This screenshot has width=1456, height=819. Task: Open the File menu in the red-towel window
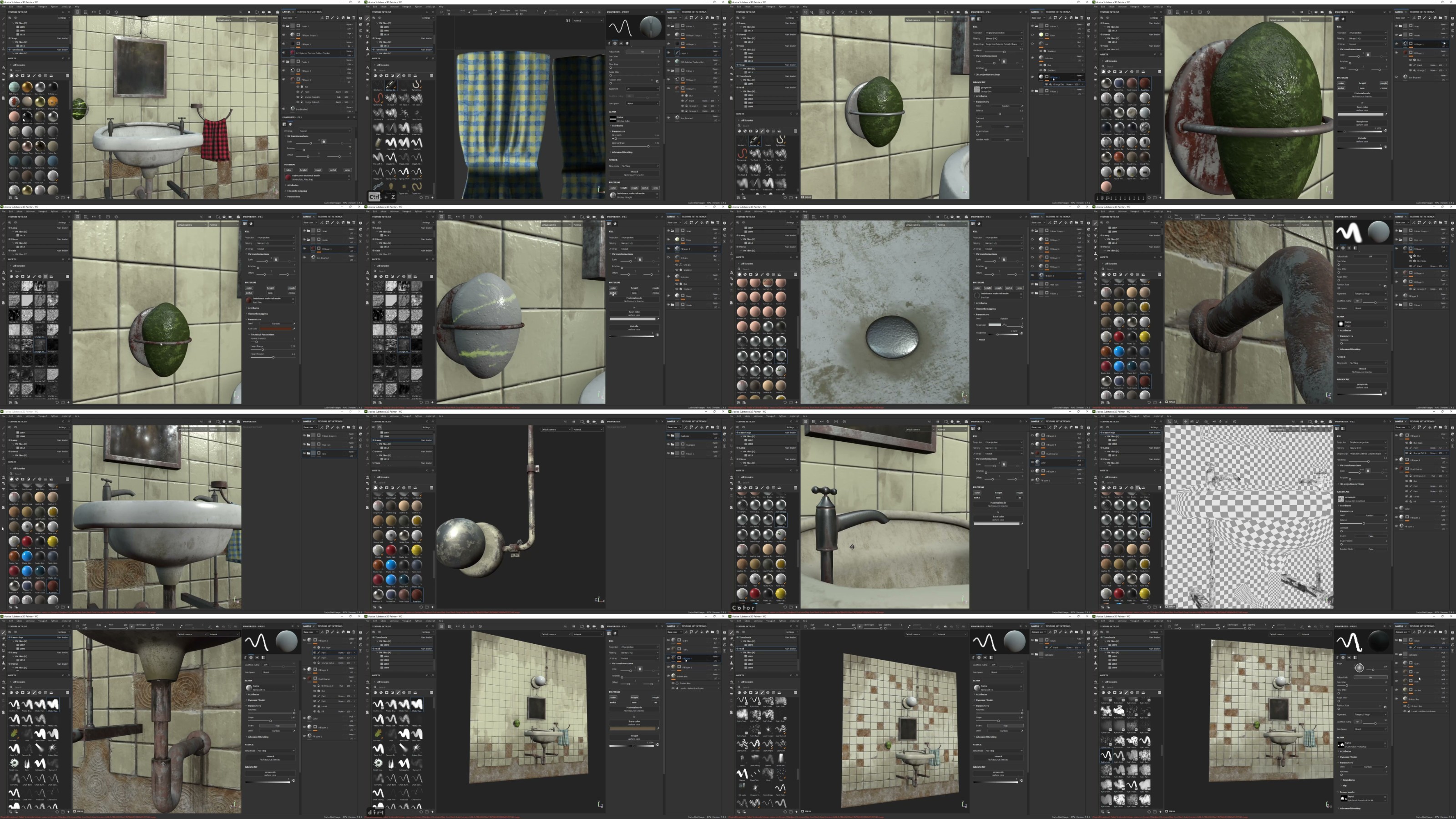(x=3, y=7)
